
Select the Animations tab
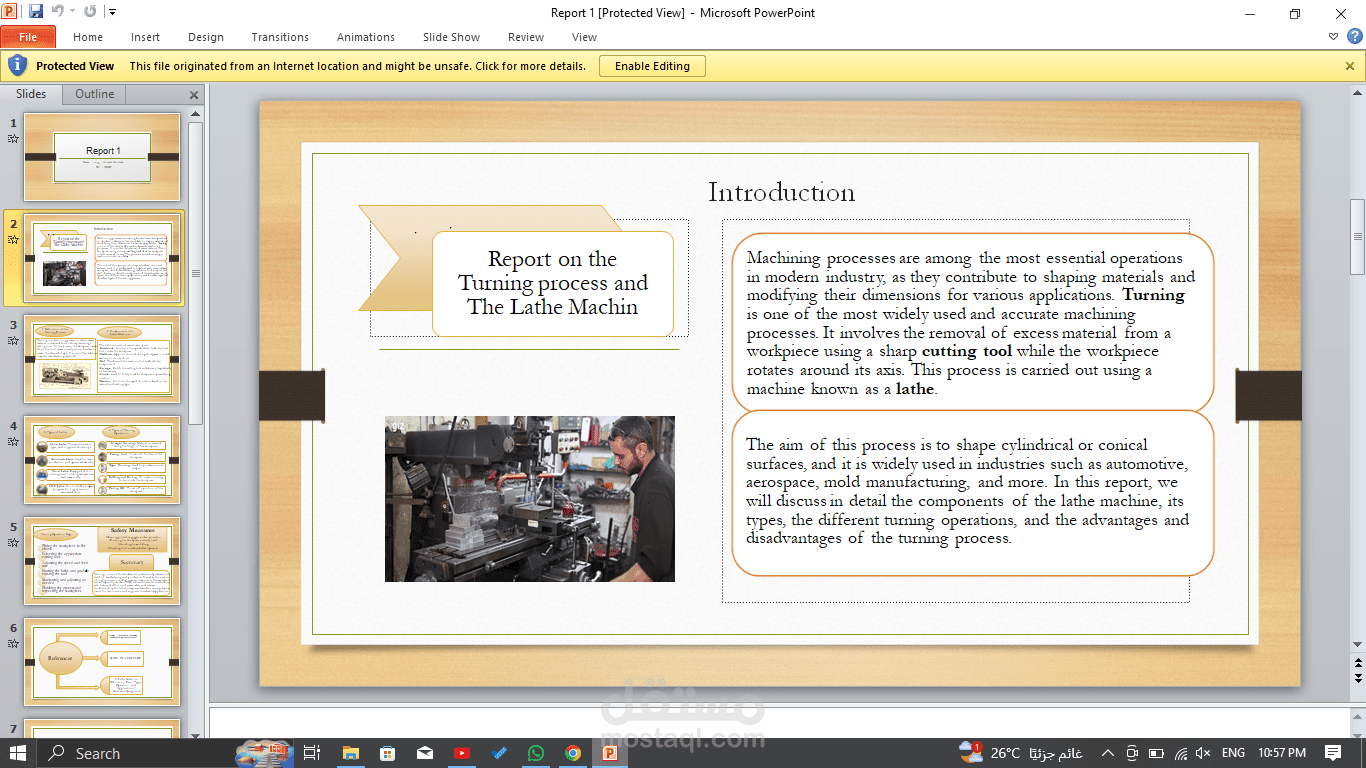[366, 37]
